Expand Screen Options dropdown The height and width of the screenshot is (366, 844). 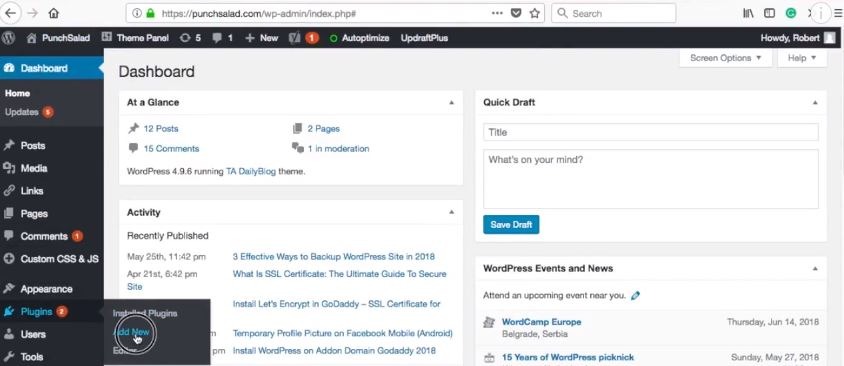726,58
